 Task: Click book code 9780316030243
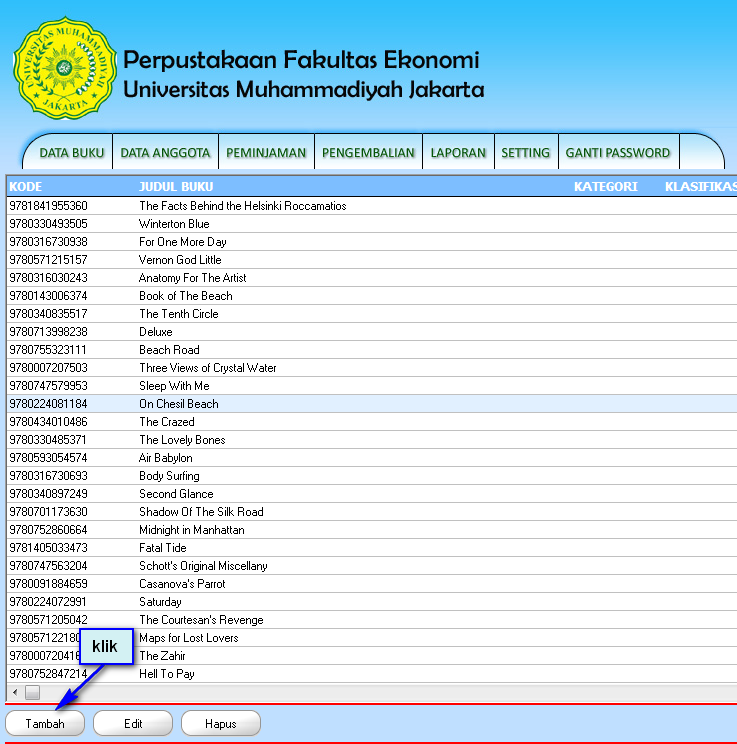[x=48, y=278]
